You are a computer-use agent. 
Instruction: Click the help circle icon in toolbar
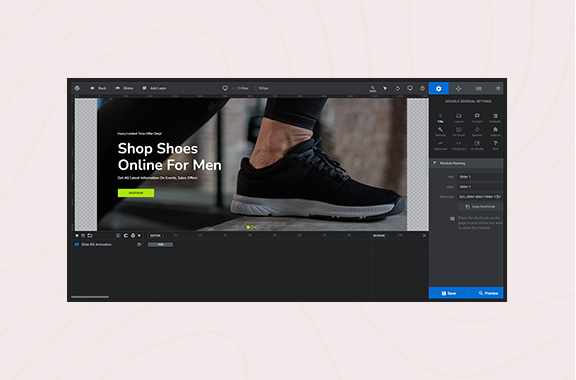tap(422, 88)
